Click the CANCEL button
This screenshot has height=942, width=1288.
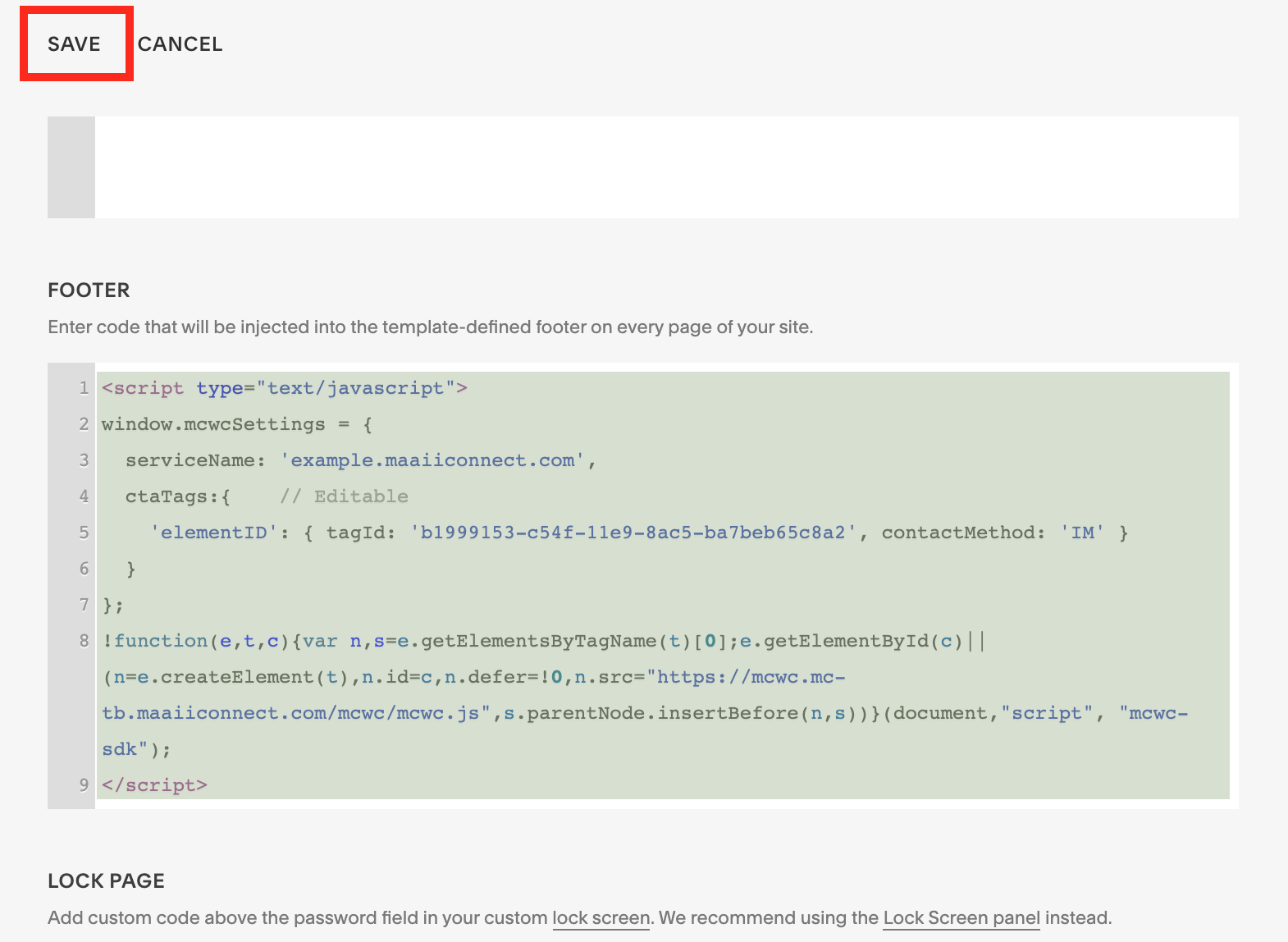click(x=180, y=44)
